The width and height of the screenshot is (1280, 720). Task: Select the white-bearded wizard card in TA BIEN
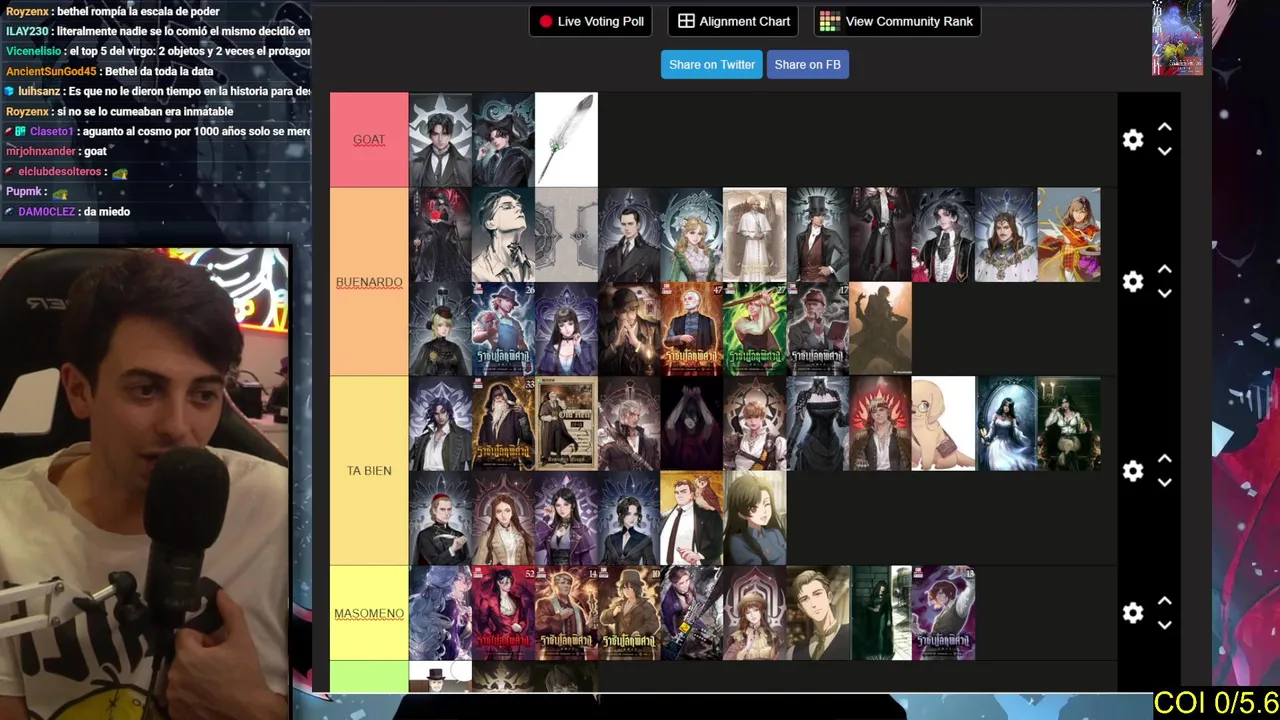coord(503,424)
